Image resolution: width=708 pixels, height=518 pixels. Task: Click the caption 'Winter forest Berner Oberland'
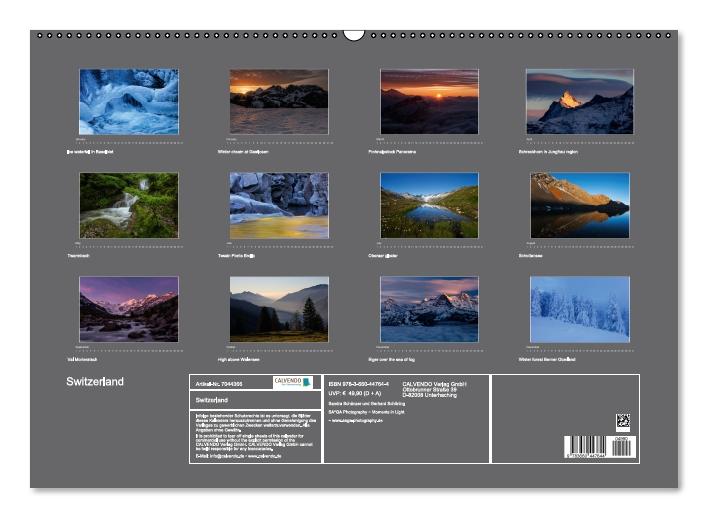click(x=547, y=359)
